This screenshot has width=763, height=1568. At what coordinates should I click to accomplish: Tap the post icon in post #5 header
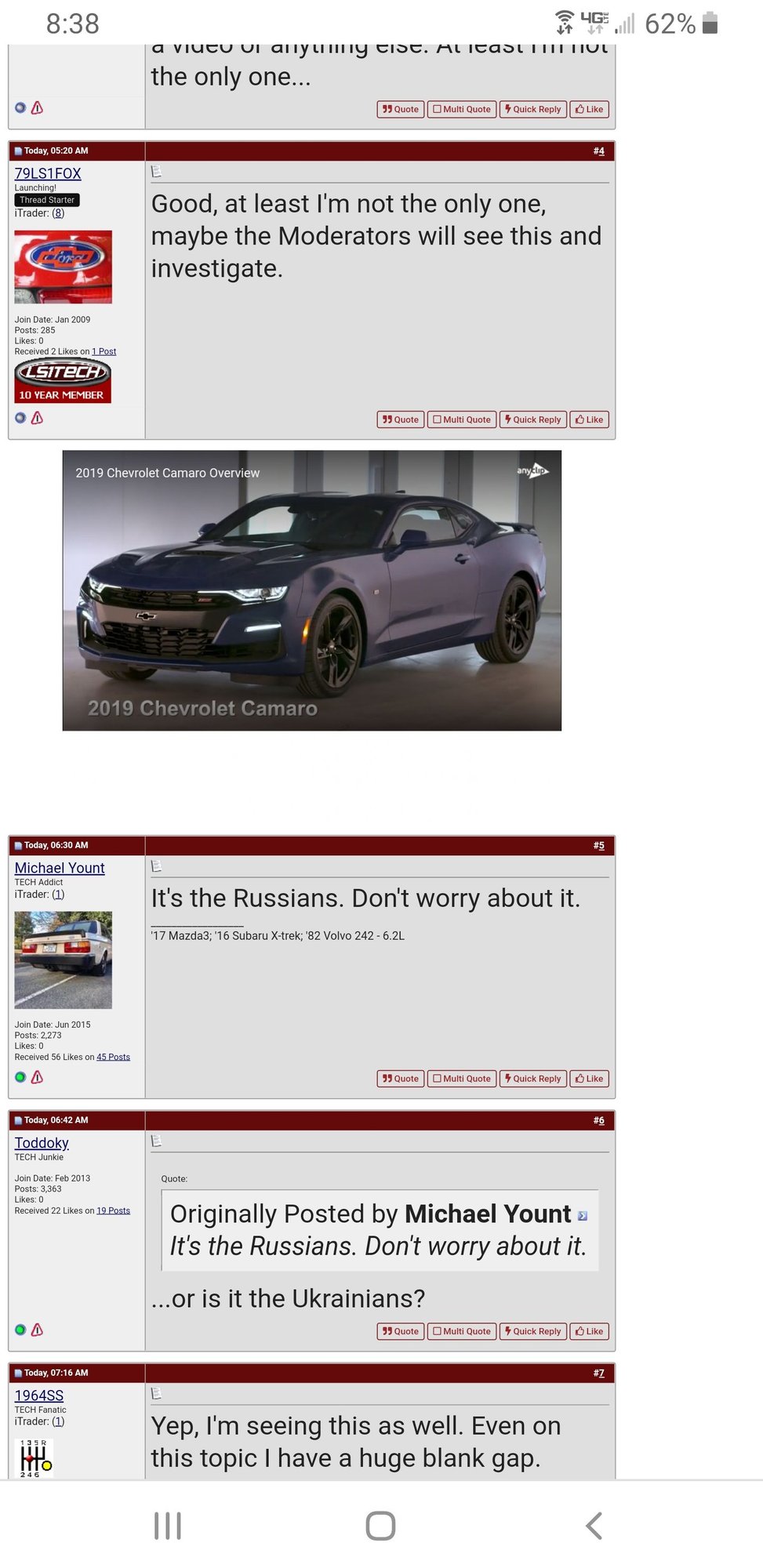point(156,866)
